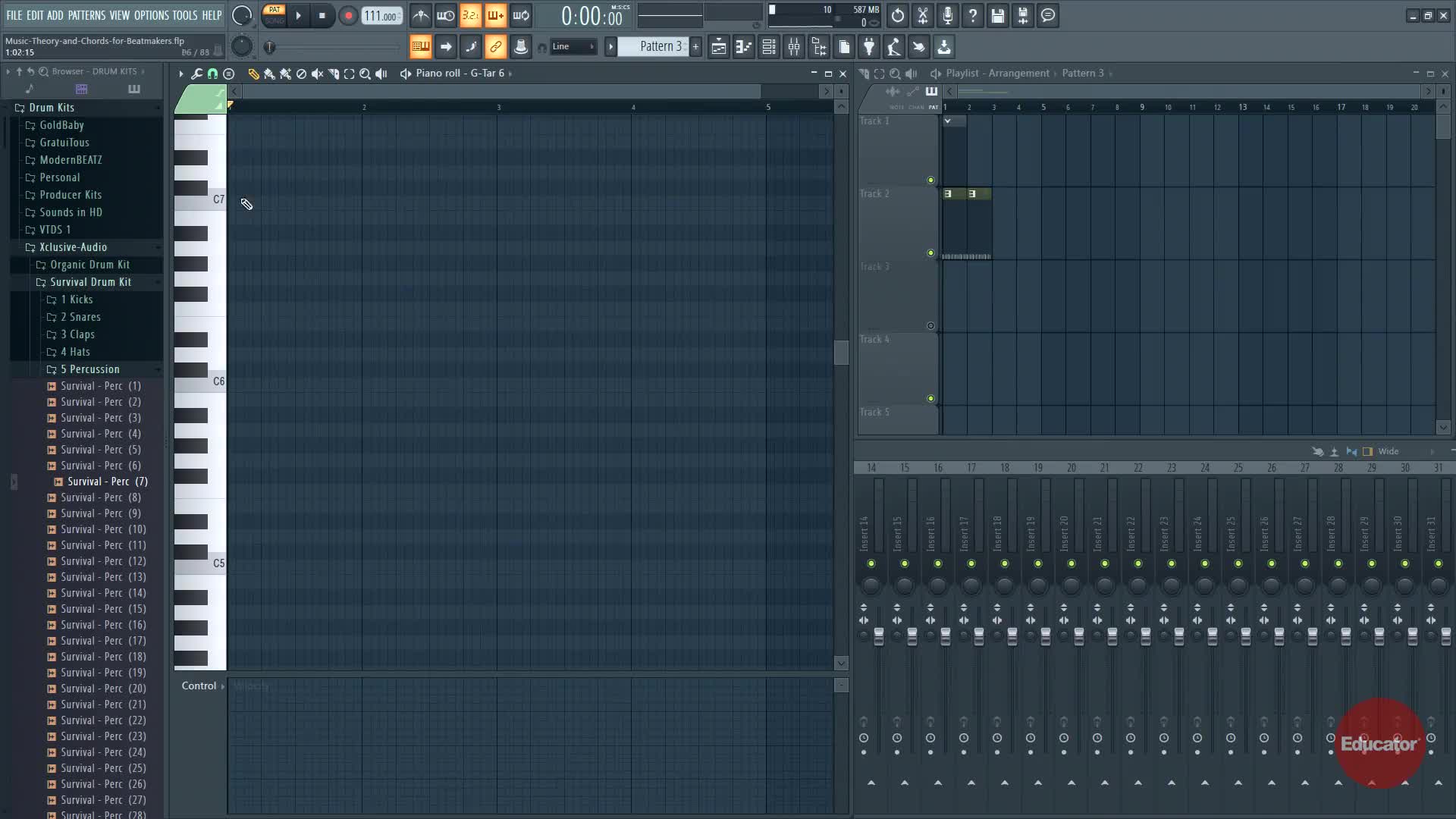Toggle the Insert 14 mute light
The width and height of the screenshot is (1456, 819).
871,563
